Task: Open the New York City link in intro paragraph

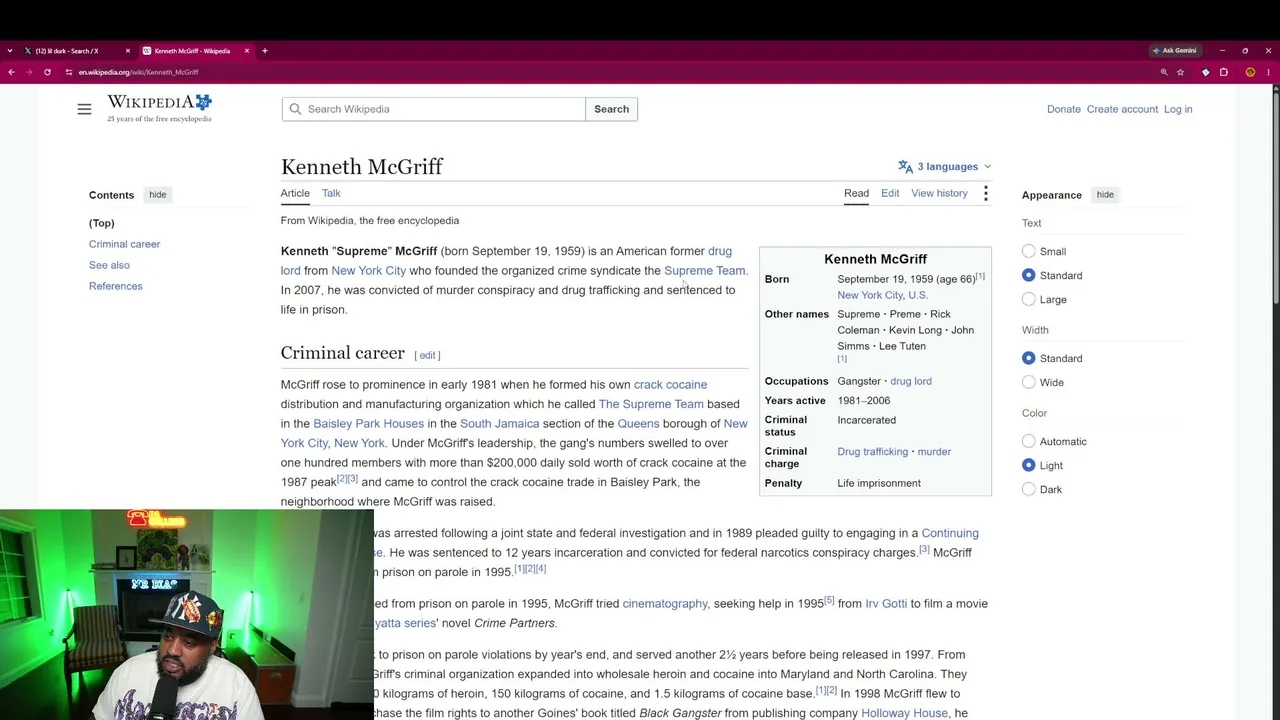Action: 369,271
